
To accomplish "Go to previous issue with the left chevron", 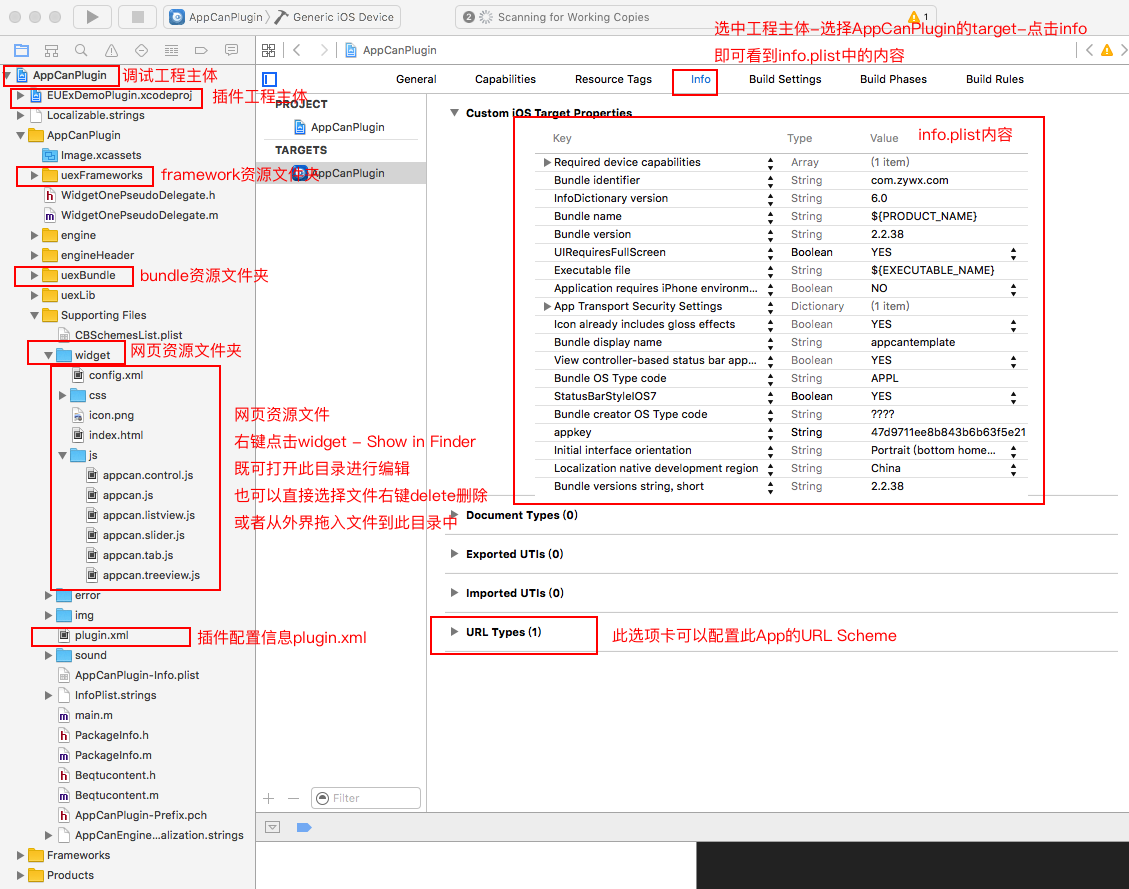I will coord(1089,50).
